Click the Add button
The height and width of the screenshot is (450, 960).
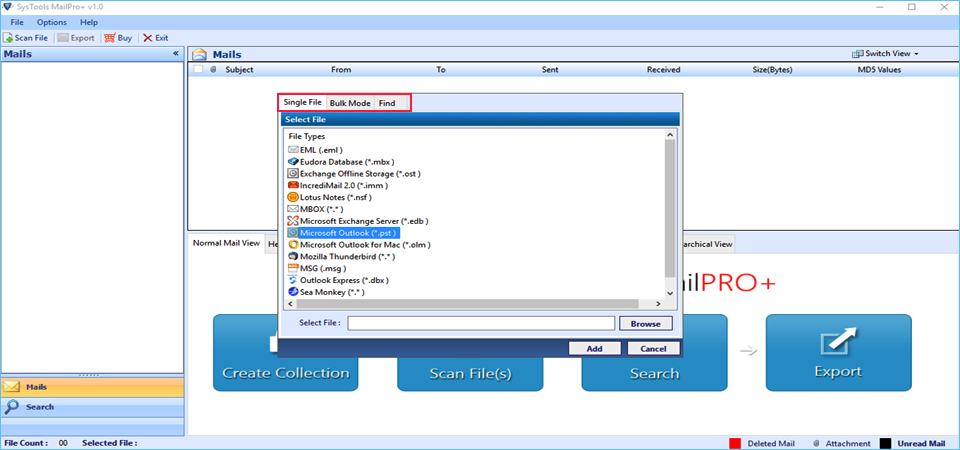tap(594, 348)
